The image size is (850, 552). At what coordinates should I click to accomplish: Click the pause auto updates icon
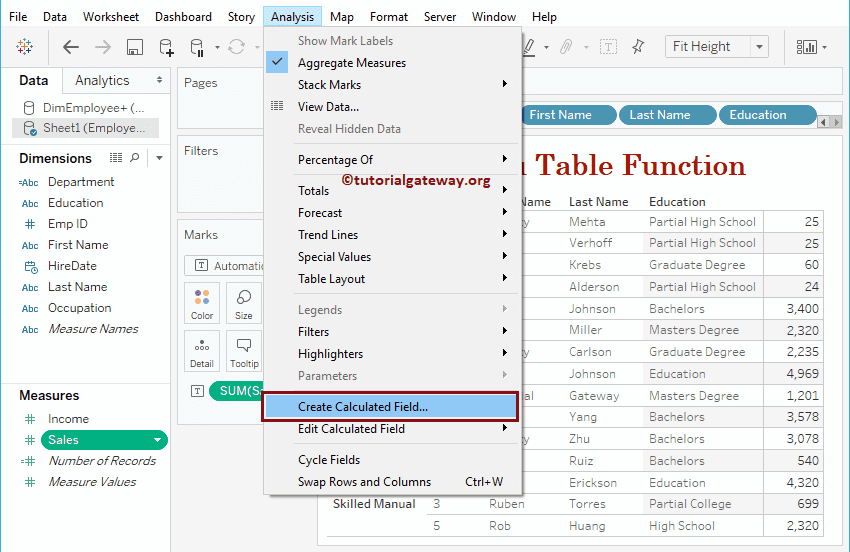coord(197,47)
